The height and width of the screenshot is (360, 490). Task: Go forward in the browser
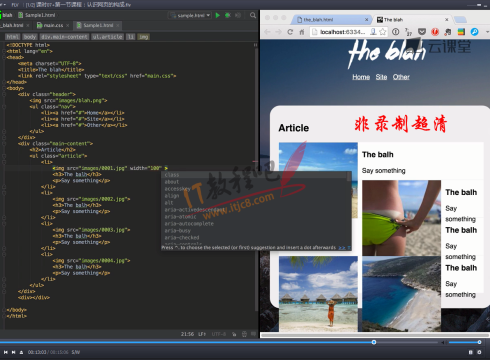point(278,32)
